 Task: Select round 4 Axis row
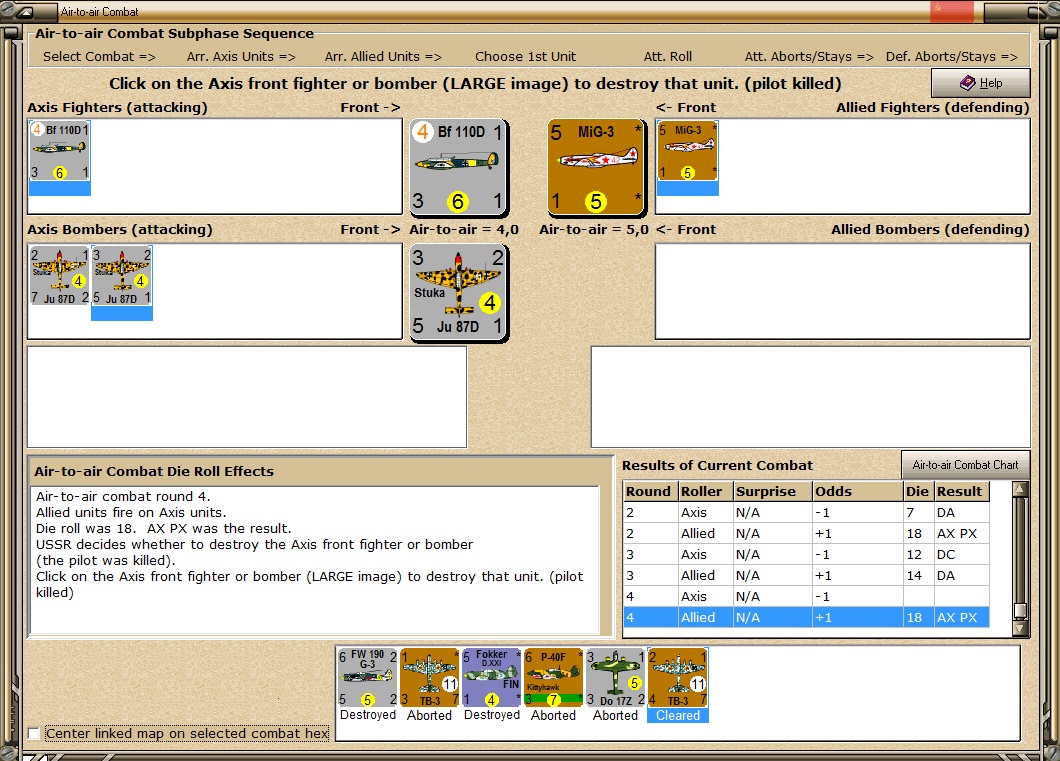(806, 596)
